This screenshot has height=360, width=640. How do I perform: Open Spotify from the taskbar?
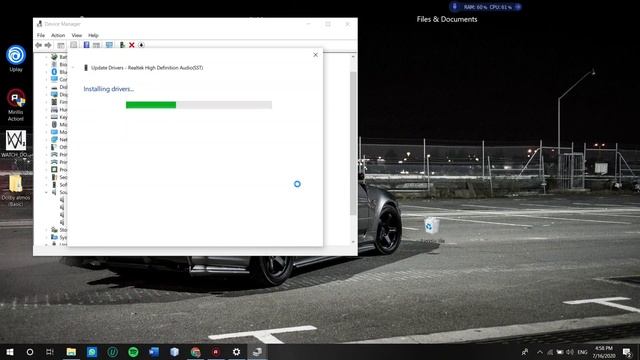click(x=133, y=352)
